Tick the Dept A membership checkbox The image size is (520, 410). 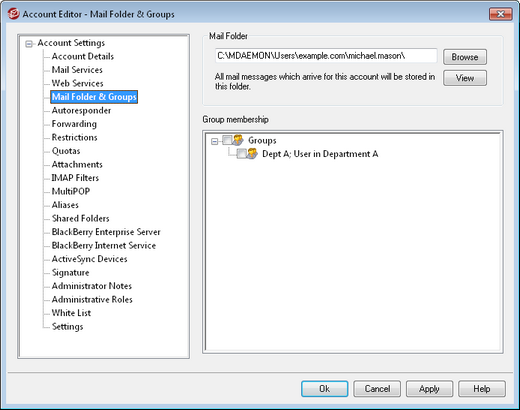click(241, 154)
